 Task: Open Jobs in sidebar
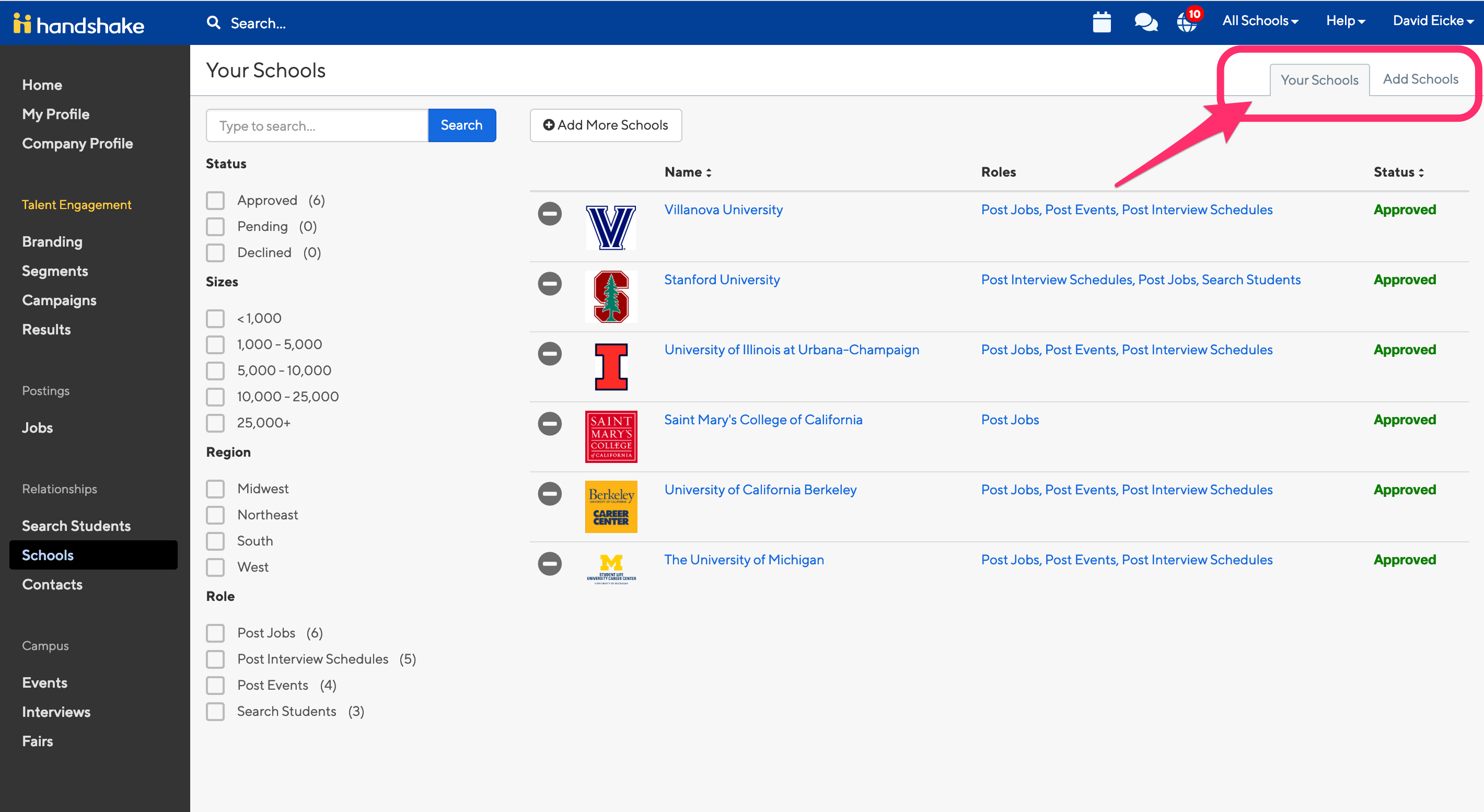(x=38, y=427)
